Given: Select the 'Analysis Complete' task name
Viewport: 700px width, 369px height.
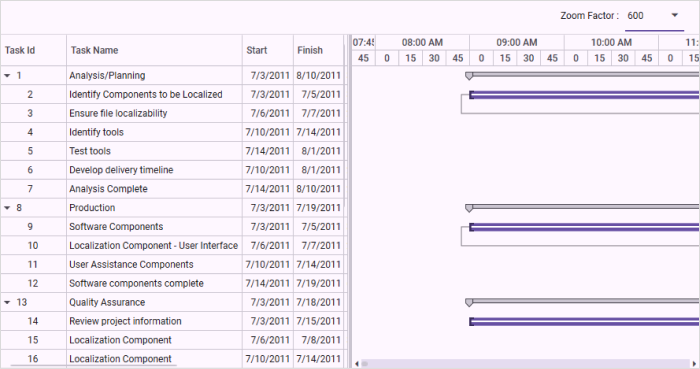Looking at the screenshot, I should click(108, 189).
